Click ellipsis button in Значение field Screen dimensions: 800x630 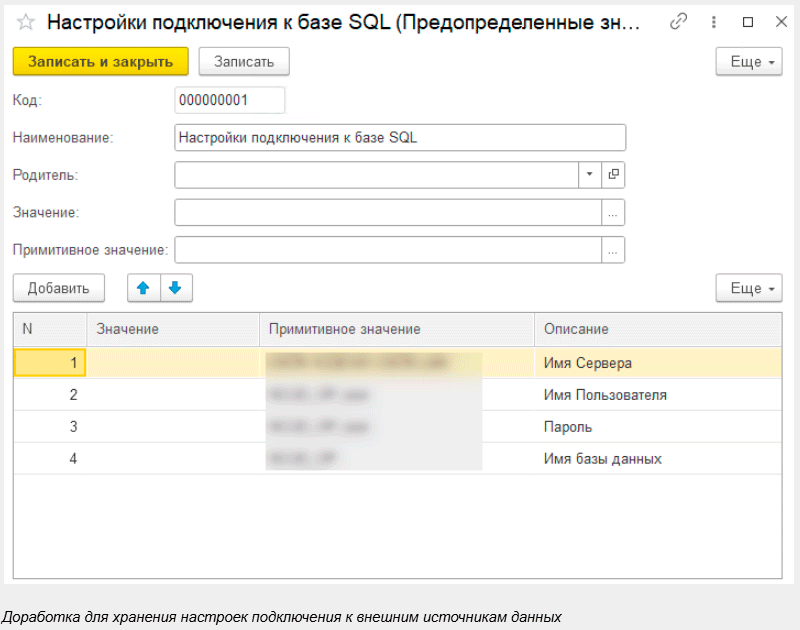tap(614, 212)
